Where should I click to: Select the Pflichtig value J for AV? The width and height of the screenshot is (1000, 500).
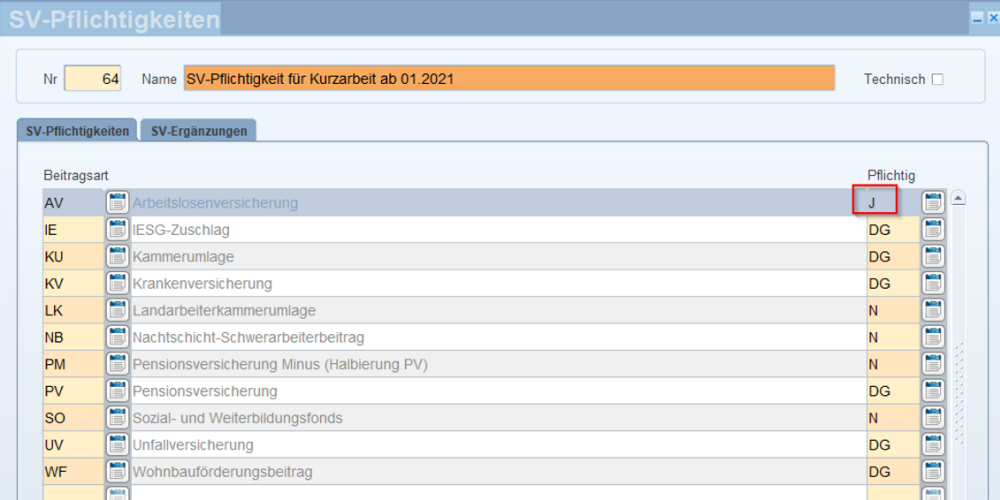(x=875, y=203)
